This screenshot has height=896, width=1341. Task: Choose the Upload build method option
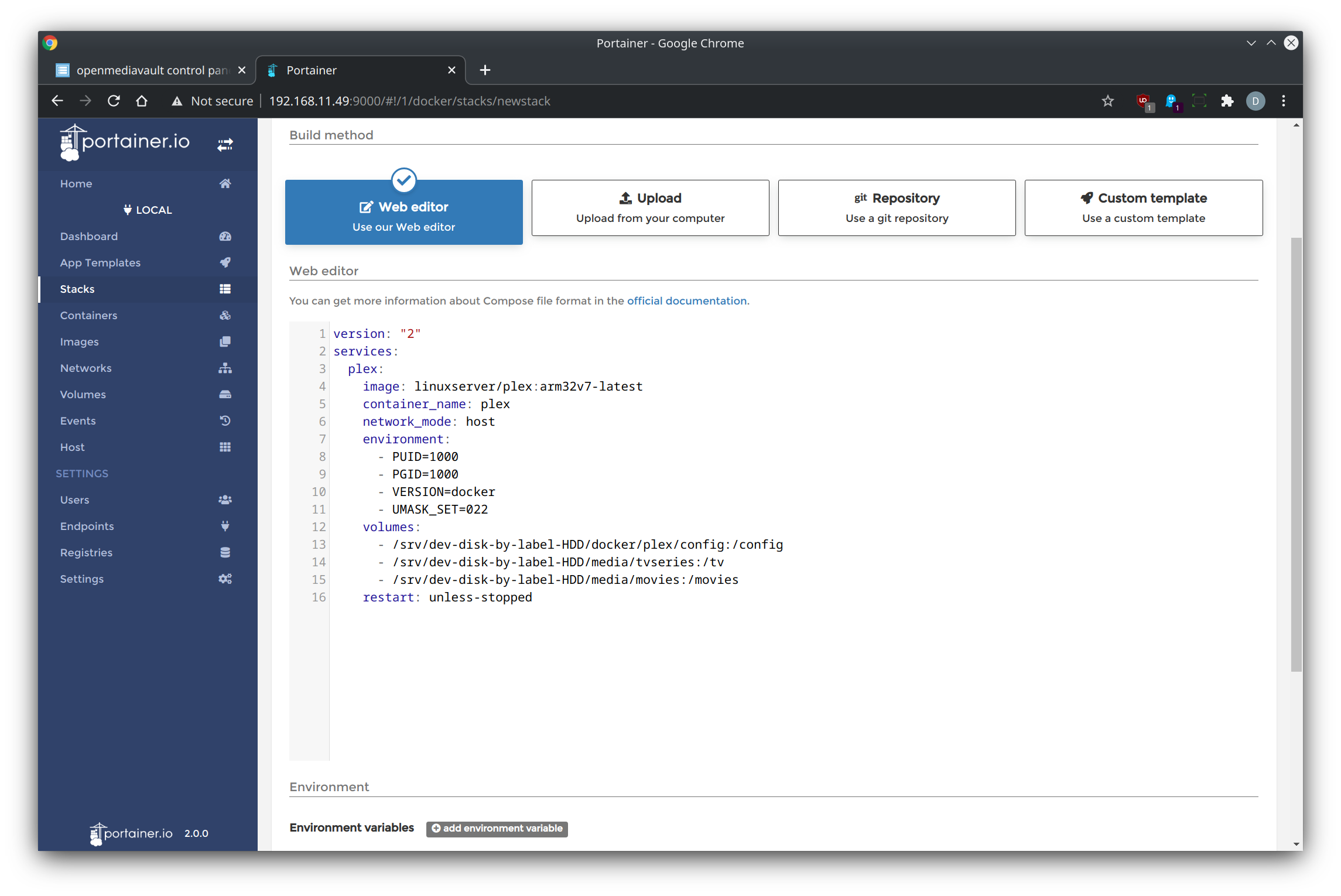tap(650, 208)
